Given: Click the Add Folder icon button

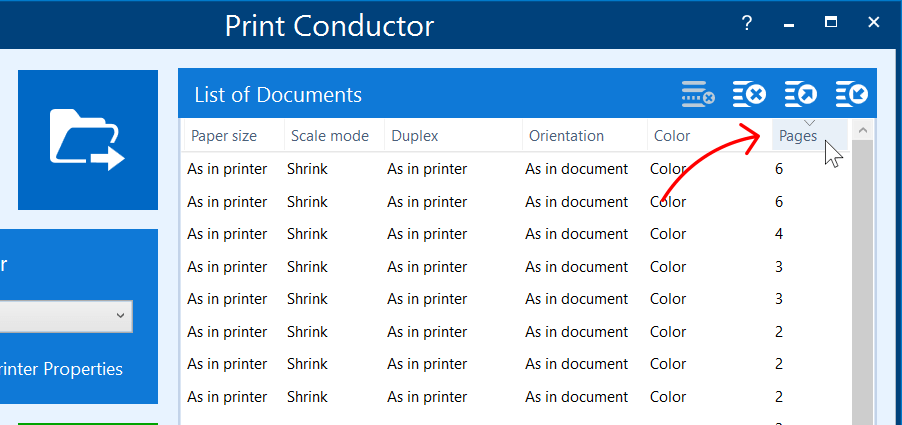Looking at the screenshot, I should [87, 139].
